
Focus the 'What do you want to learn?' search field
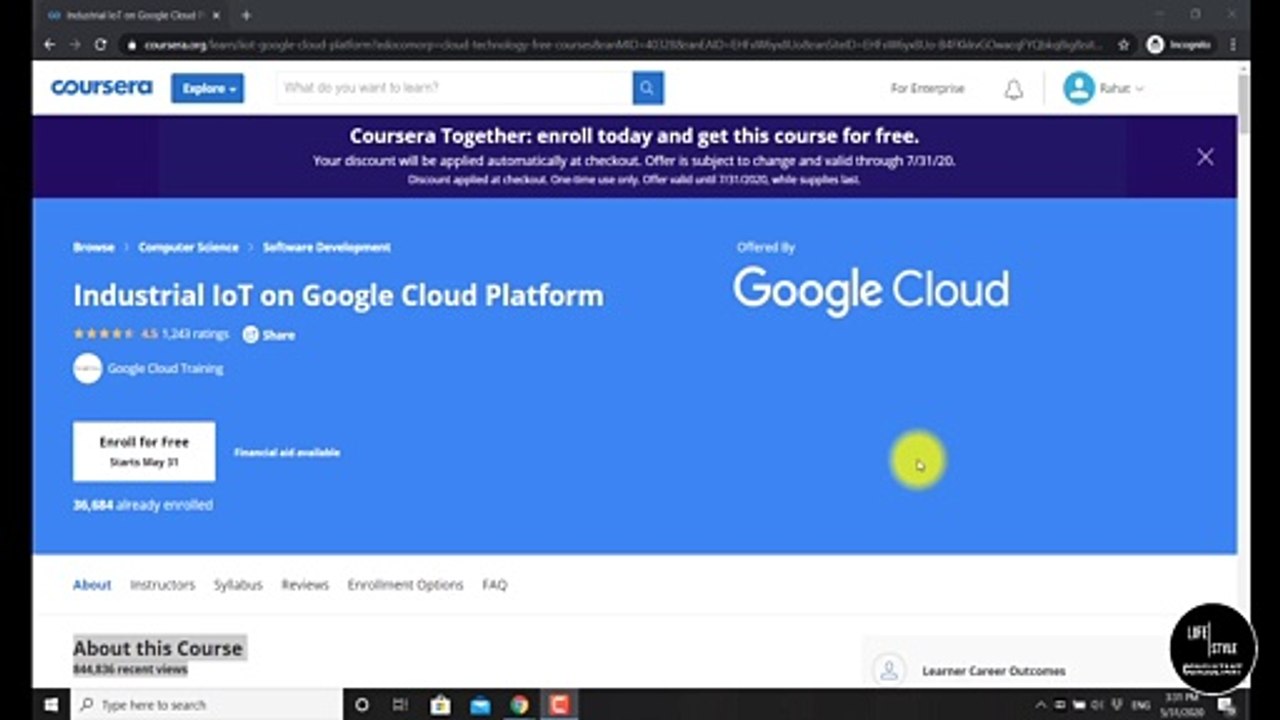coord(455,88)
